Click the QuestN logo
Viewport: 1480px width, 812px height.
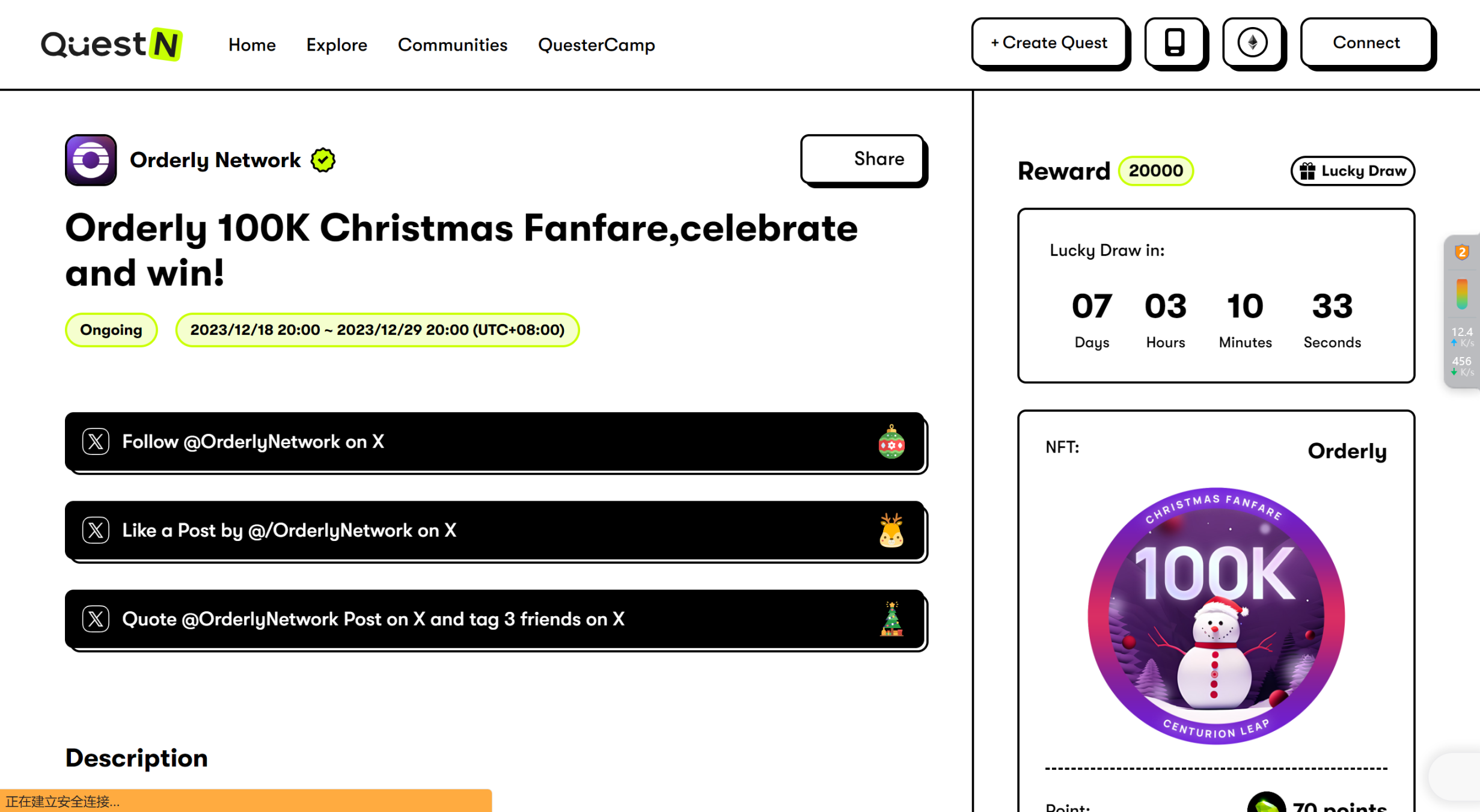click(x=111, y=44)
